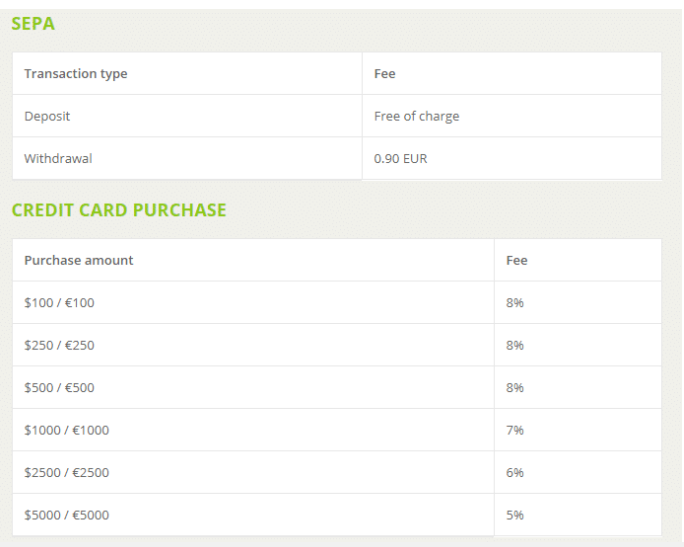Click the 8% fee for $500 purchase

[515, 387]
